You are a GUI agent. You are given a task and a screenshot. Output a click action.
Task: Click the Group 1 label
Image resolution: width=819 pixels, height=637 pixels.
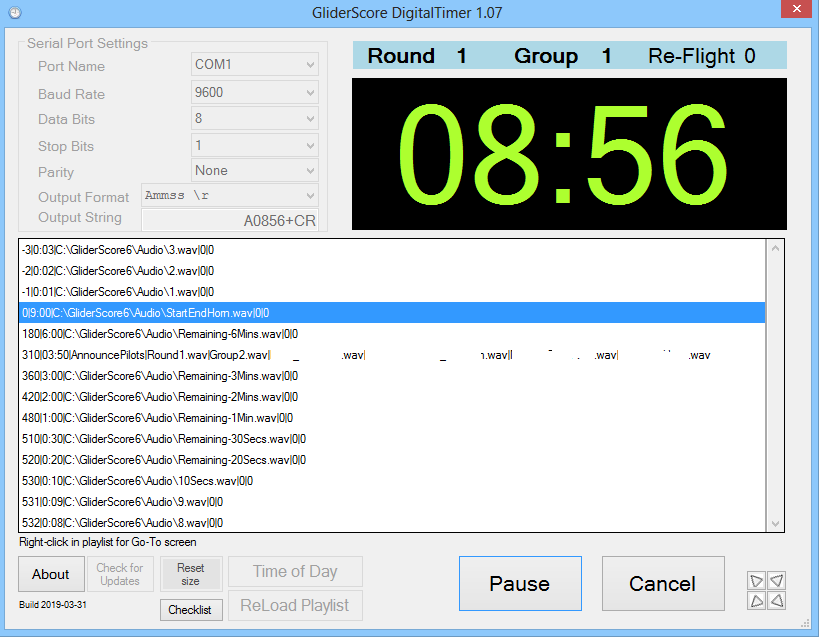click(x=563, y=56)
